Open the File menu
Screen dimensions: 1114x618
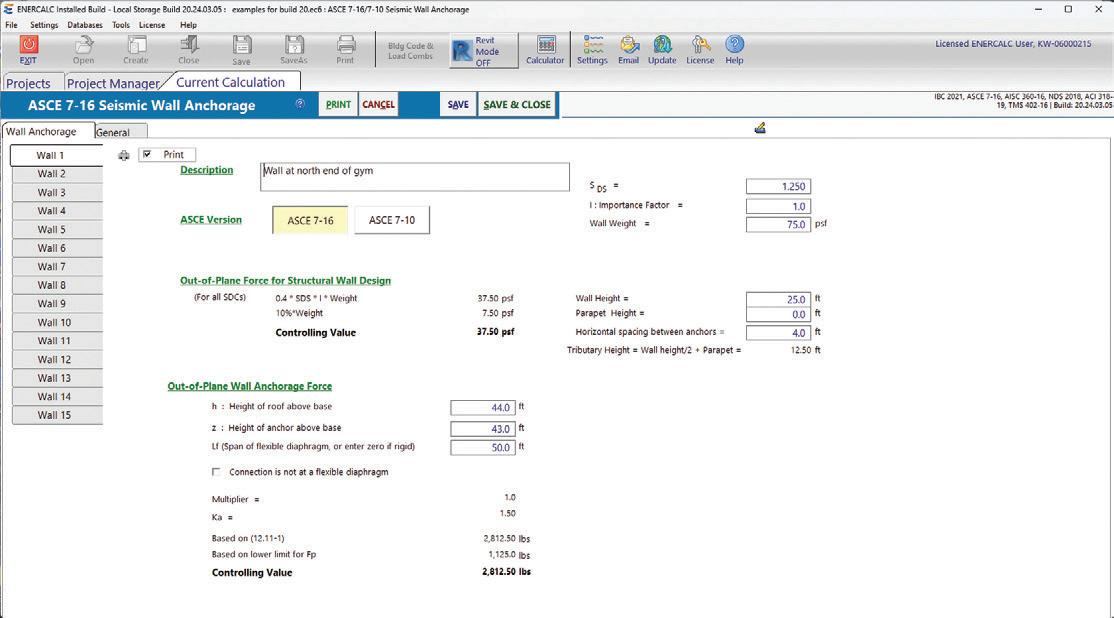11,25
